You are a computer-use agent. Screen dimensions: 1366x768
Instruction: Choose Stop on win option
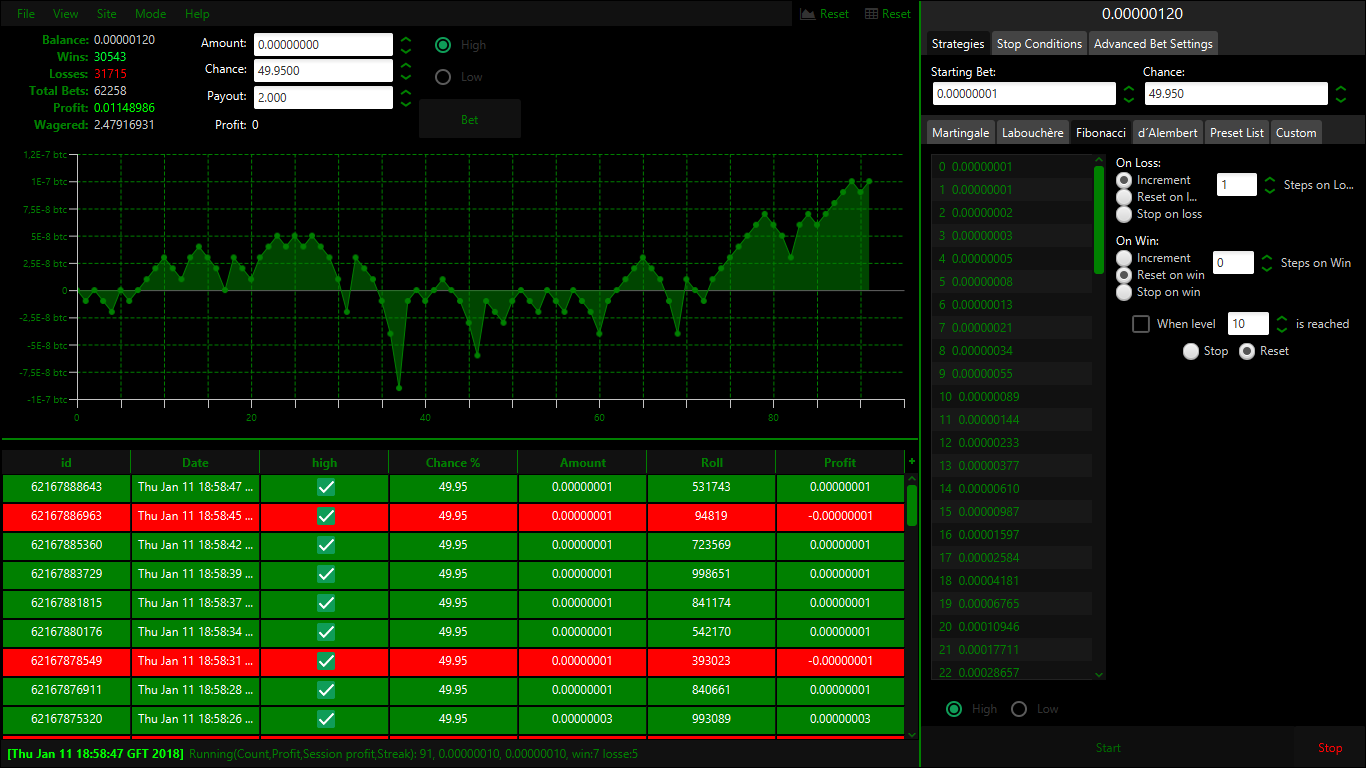[x=1124, y=292]
